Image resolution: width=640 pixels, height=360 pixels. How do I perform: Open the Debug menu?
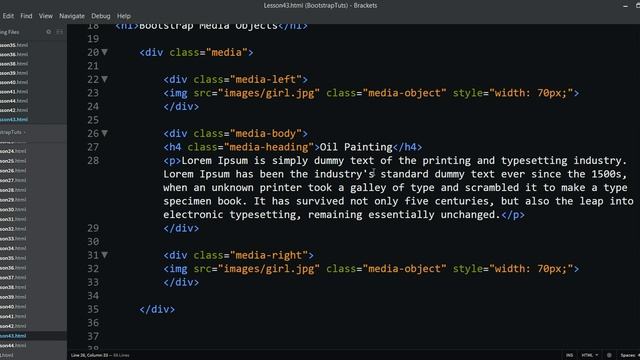pyautogui.click(x=100, y=16)
